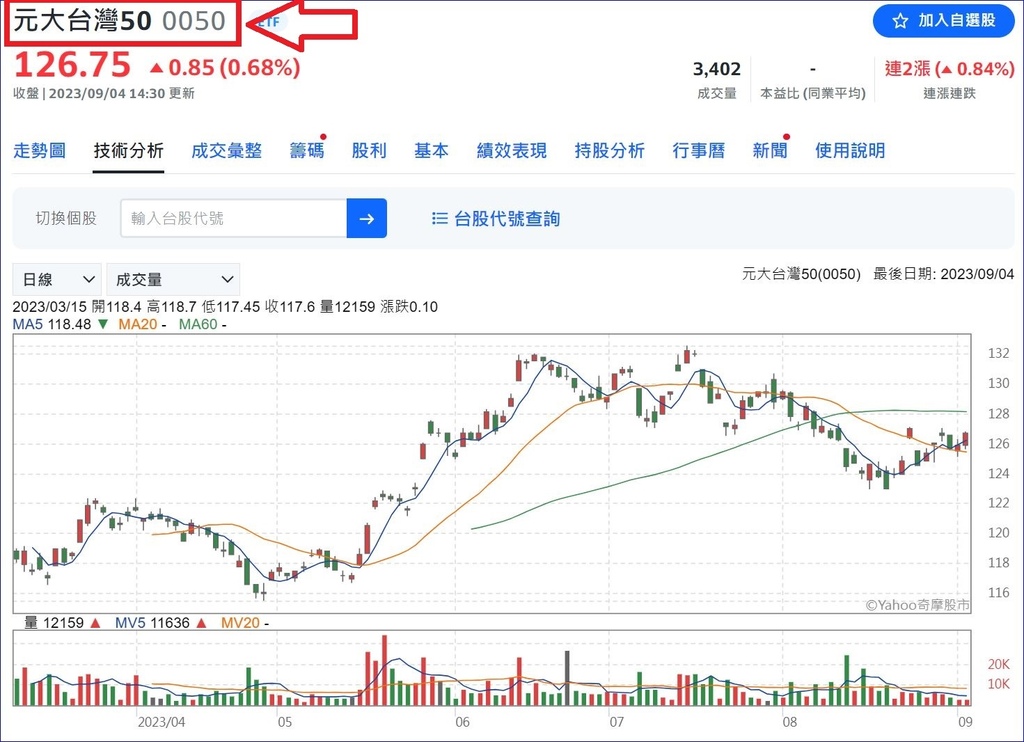This screenshot has height=742, width=1024.
Task: Open the 基本 tab
Action: [431, 151]
